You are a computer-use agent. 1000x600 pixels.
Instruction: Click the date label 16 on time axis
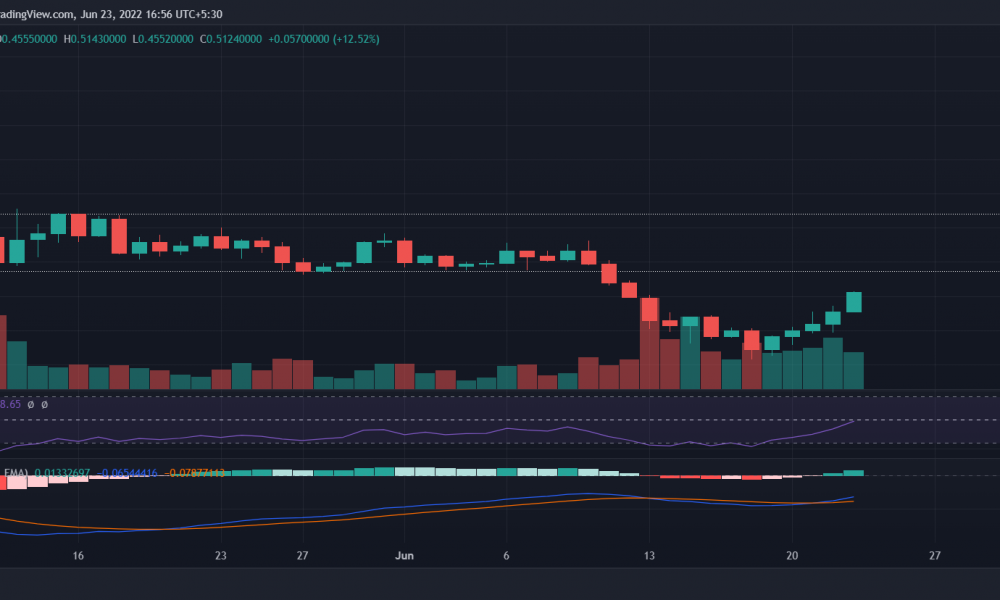click(x=78, y=555)
